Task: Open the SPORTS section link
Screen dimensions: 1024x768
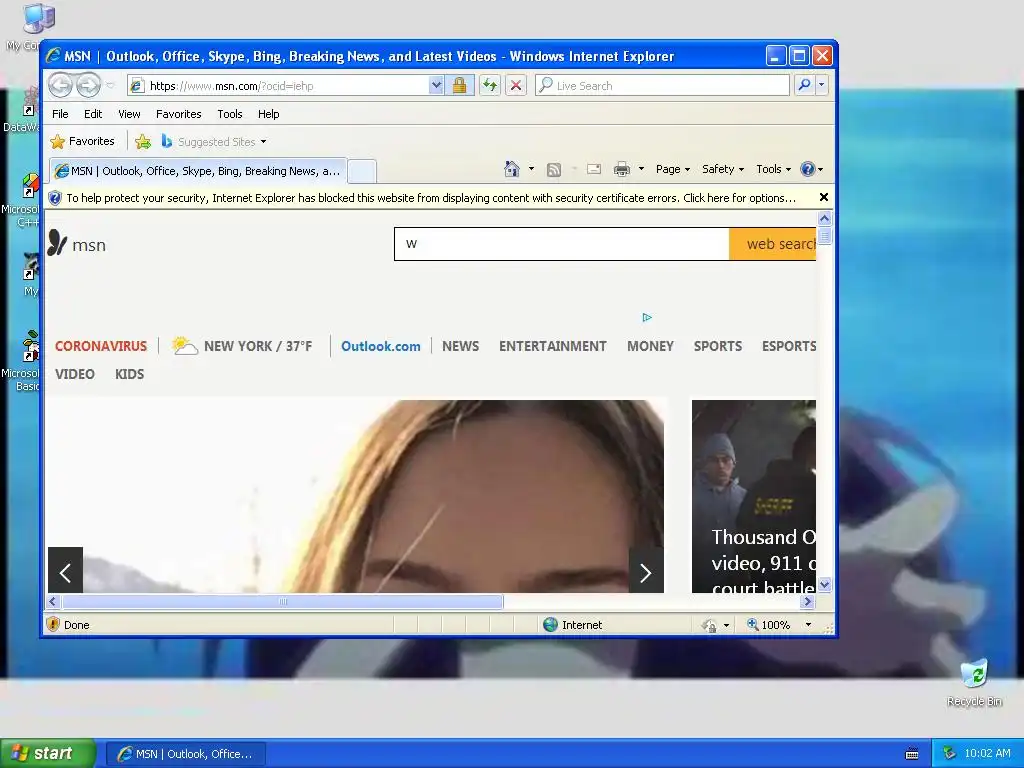Action: point(718,346)
